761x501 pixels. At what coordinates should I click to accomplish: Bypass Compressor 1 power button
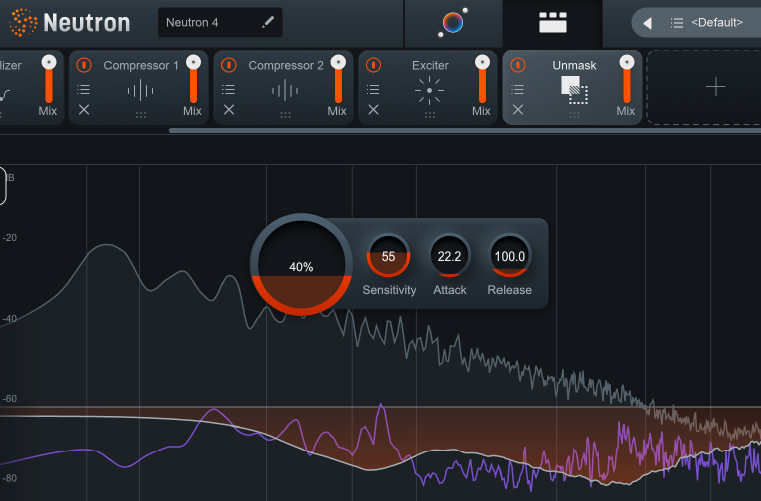pyautogui.click(x=84, y=65)
